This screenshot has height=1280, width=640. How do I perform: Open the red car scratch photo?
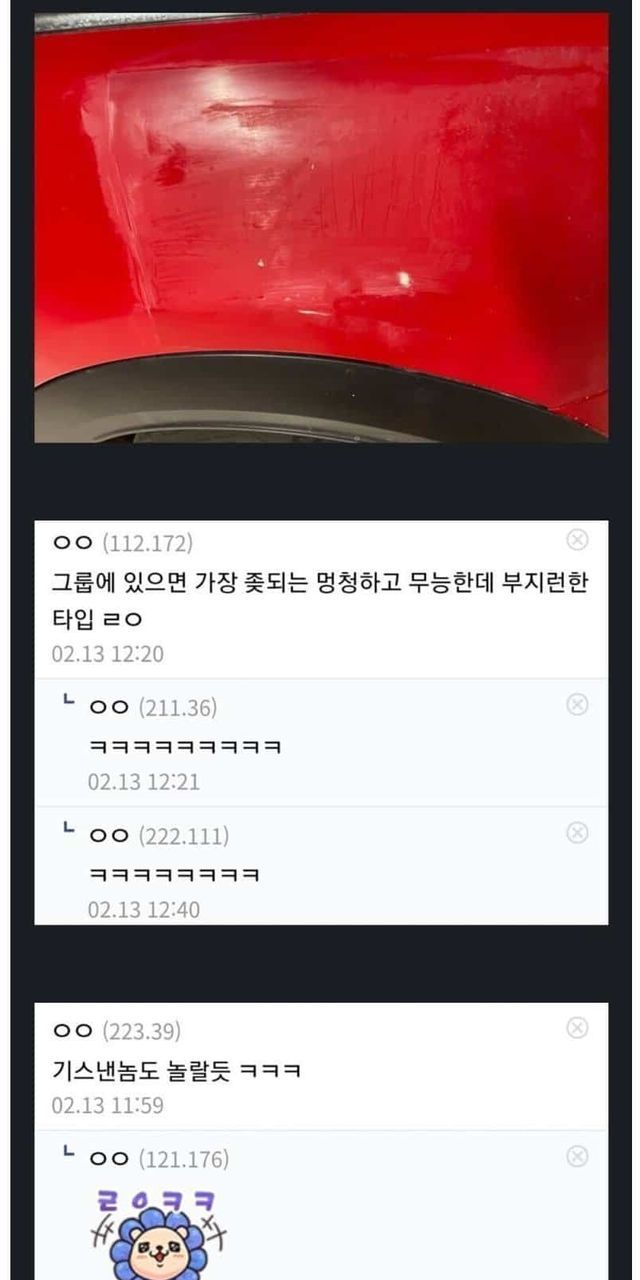[x=321, y=227]
